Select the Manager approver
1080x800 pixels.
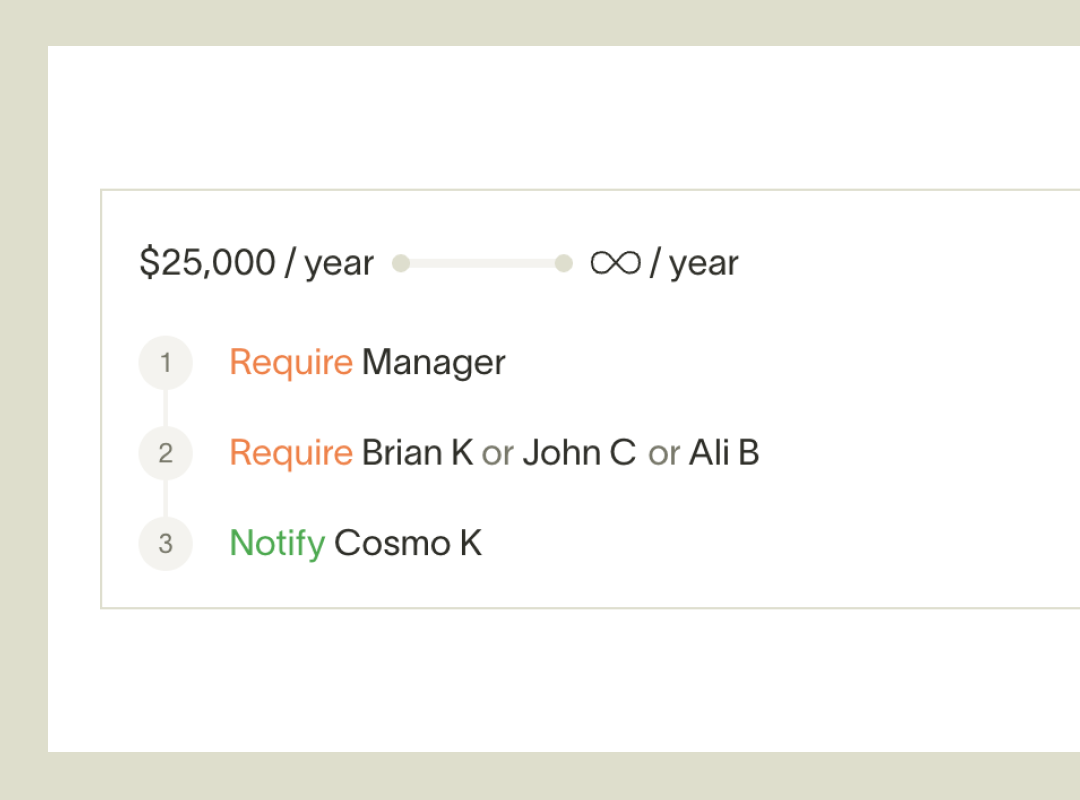click(x=434, y=362)
